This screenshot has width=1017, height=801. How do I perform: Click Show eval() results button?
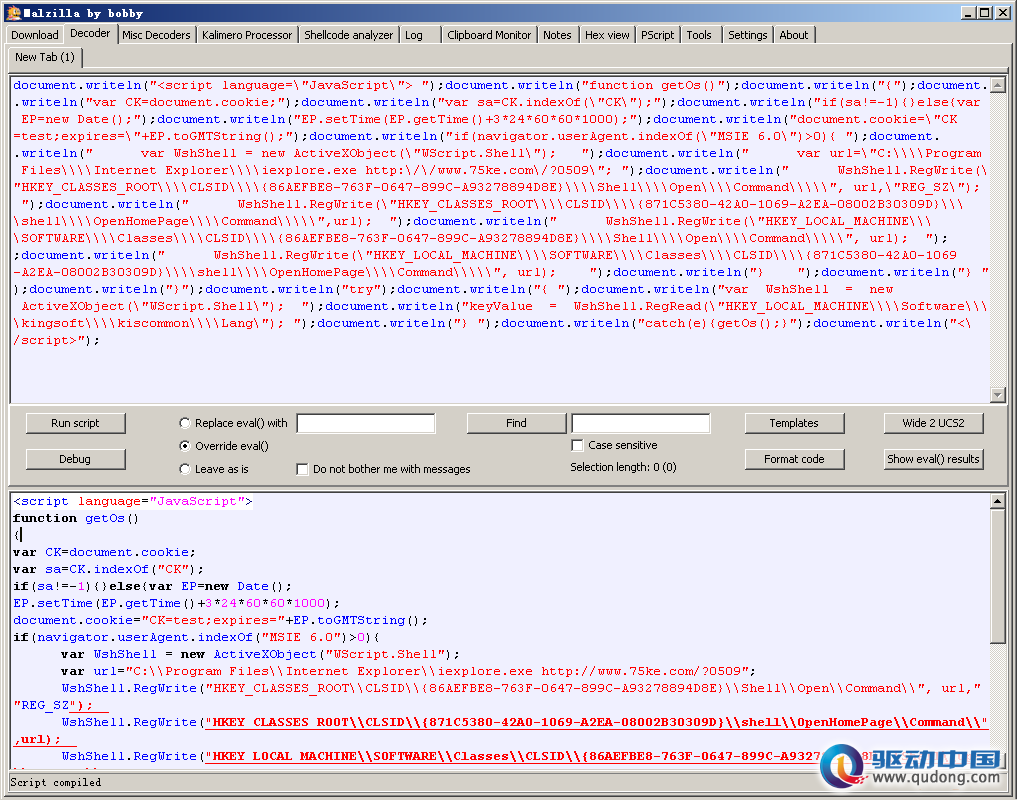pos(933,459)
